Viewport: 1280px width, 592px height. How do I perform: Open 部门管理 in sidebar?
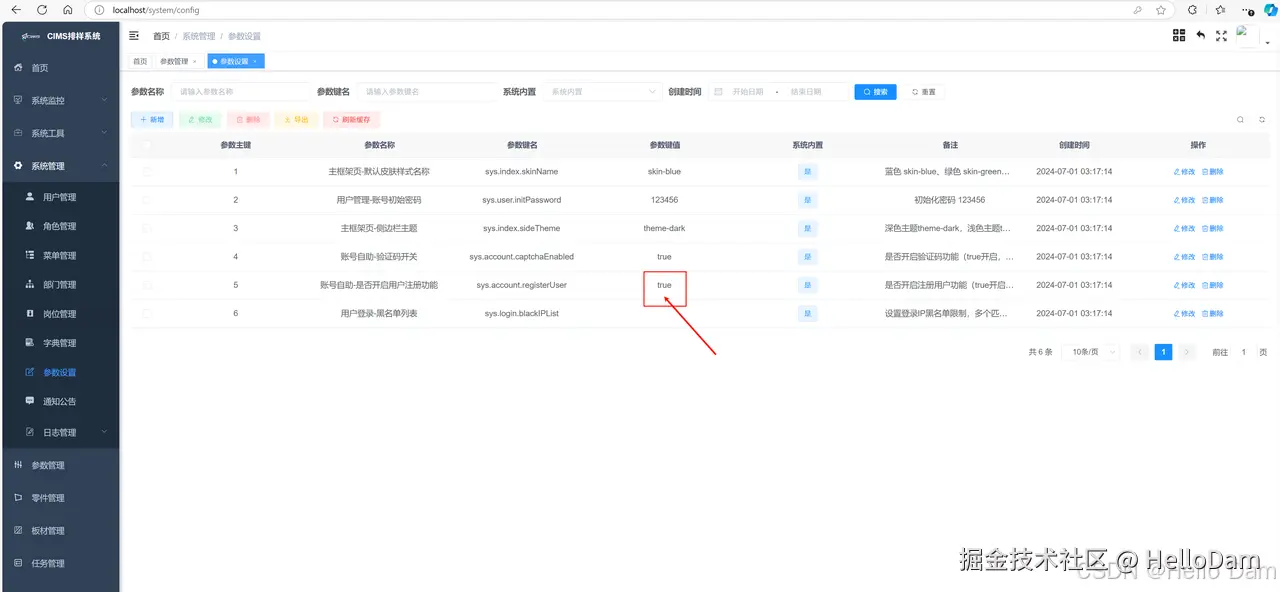(x=60, y=284)
